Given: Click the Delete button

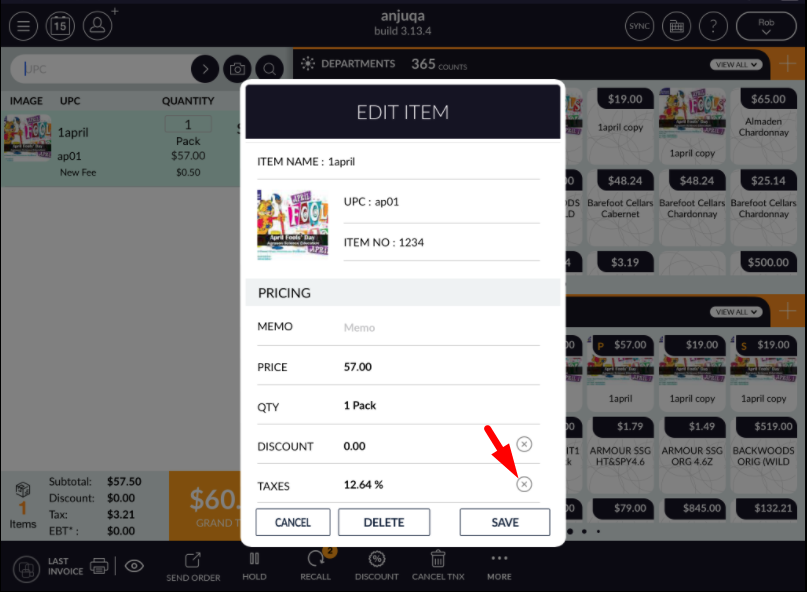Looking at the screenshot, I should (384, 522).
